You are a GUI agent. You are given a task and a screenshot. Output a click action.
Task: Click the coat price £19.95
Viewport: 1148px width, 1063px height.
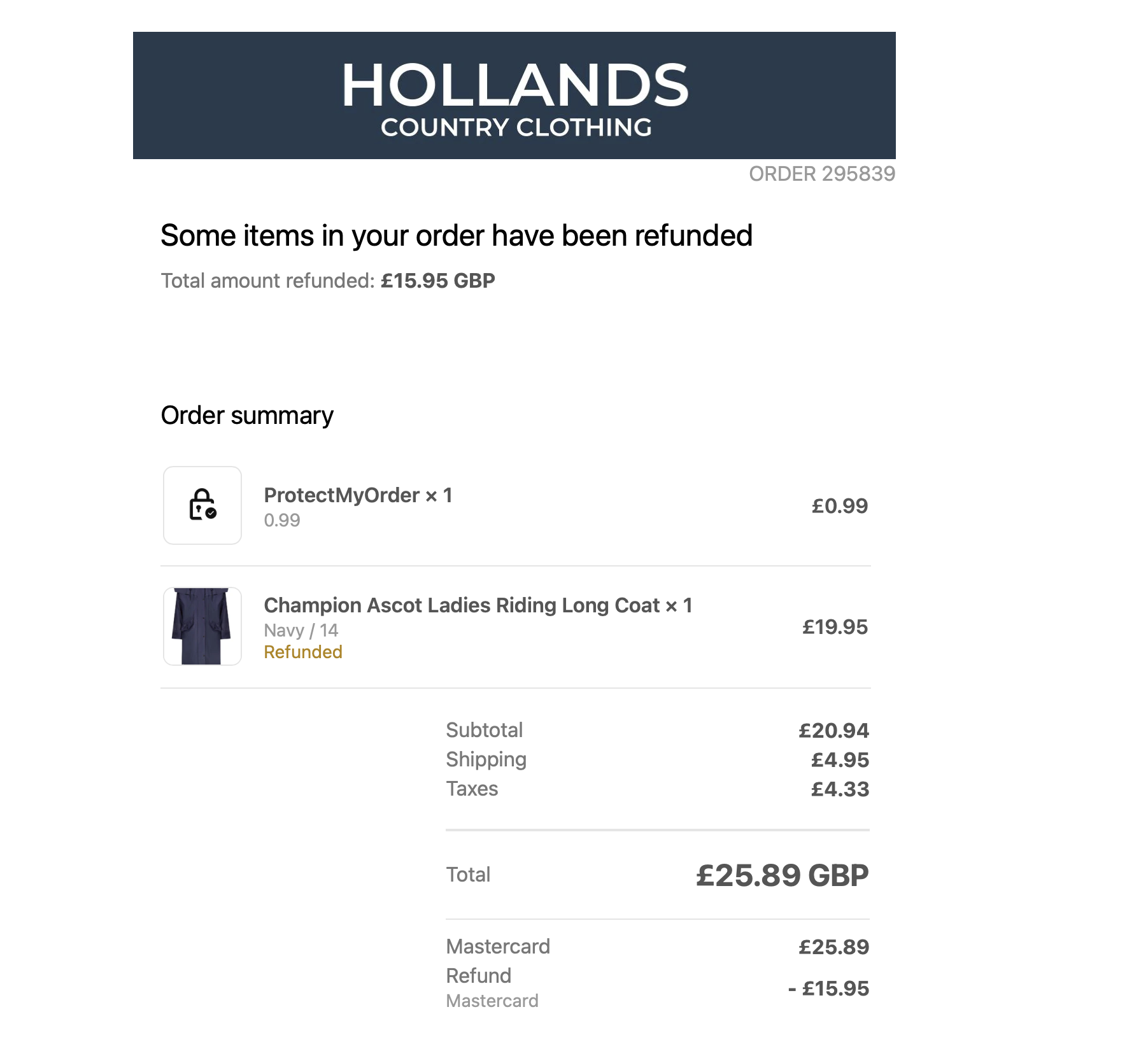coord(835,627)
